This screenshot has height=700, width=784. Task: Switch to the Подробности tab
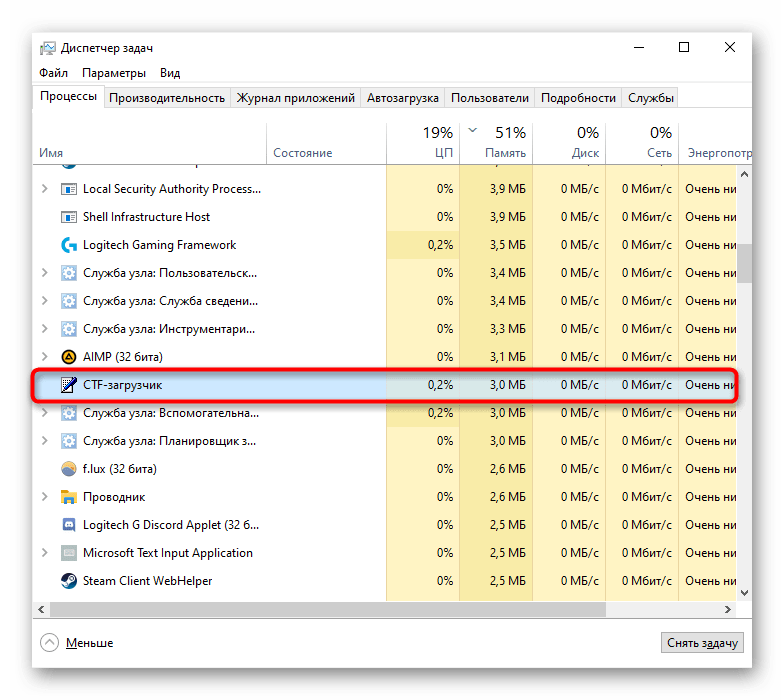click(x=578, y=98)
